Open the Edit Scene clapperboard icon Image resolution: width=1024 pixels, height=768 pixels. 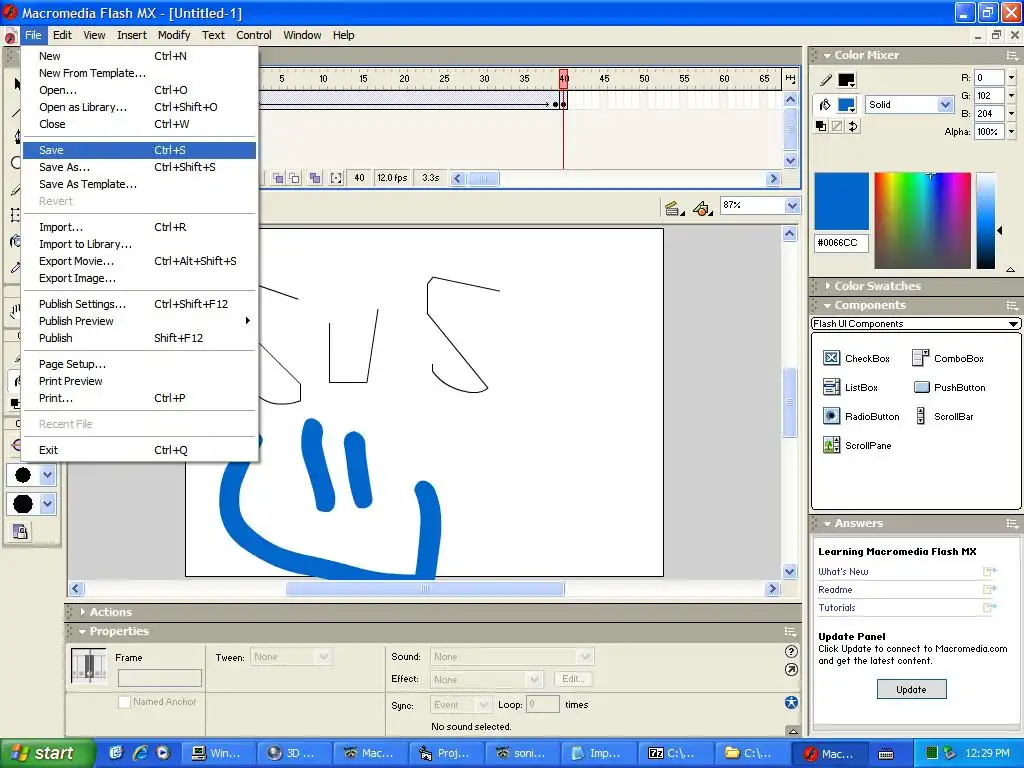(674, 208)
